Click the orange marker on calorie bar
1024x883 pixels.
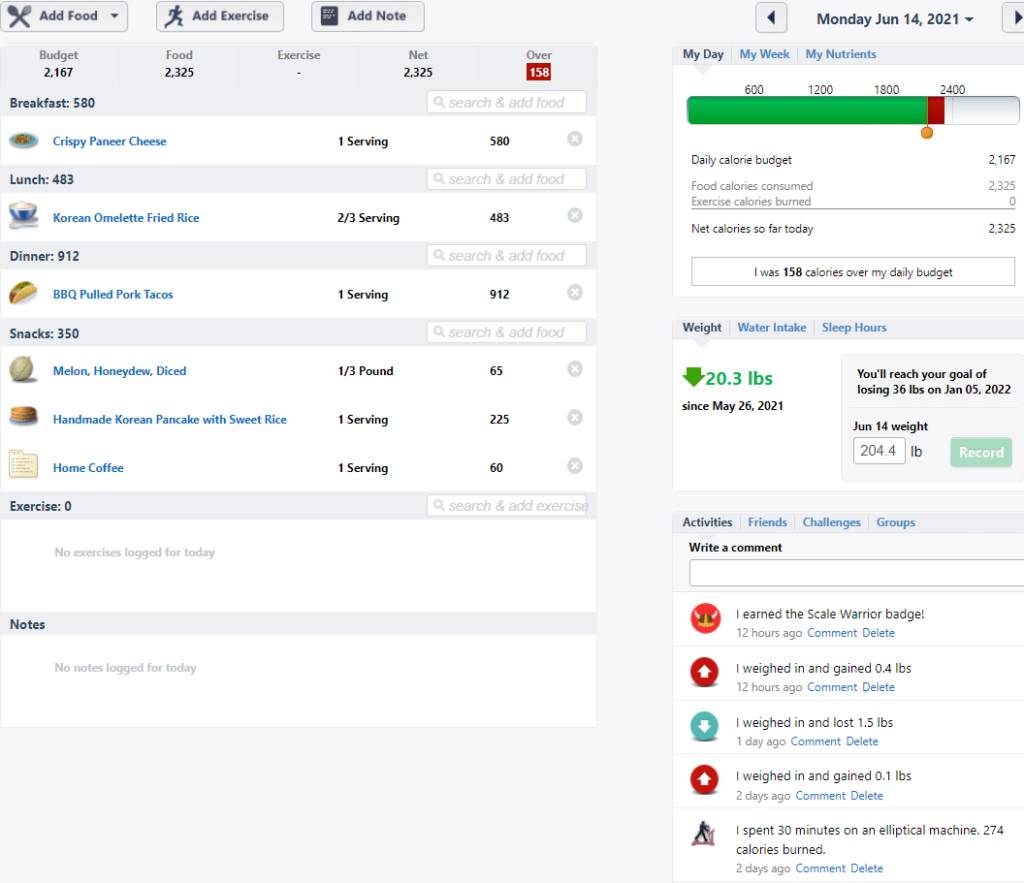(x=927, y=133)
